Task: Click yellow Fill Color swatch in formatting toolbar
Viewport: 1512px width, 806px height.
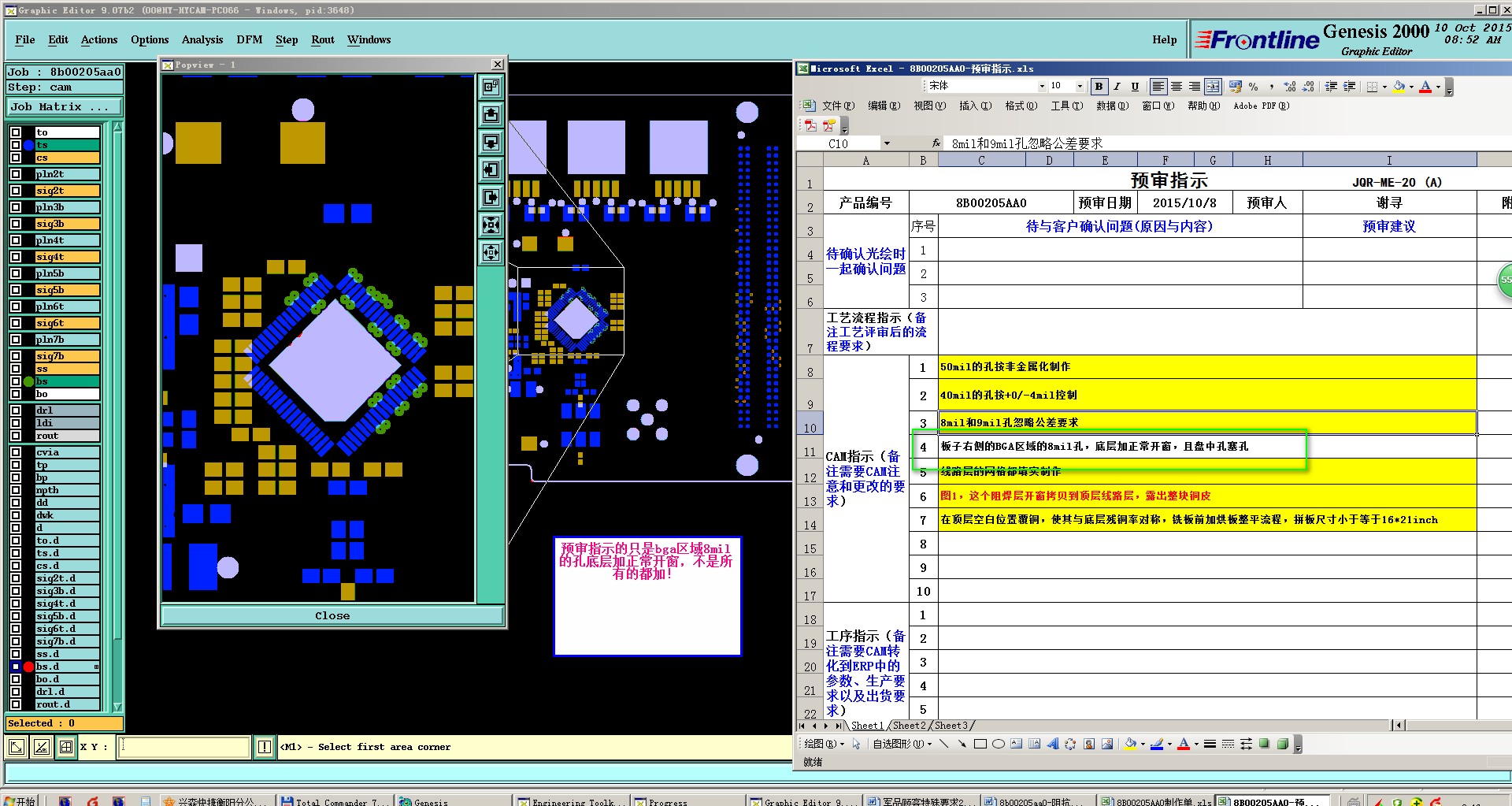Action: click(x=1399, y=87)
